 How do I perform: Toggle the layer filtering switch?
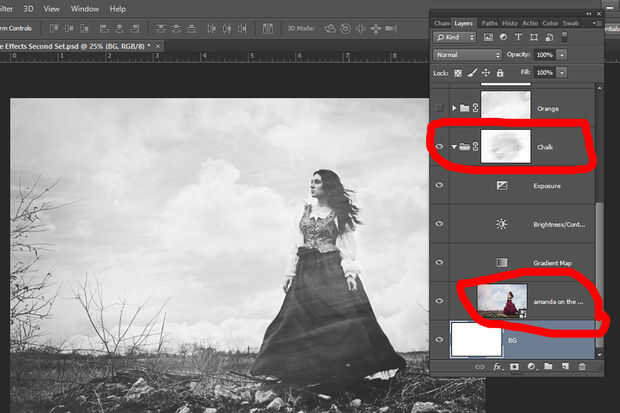point(564,37)
